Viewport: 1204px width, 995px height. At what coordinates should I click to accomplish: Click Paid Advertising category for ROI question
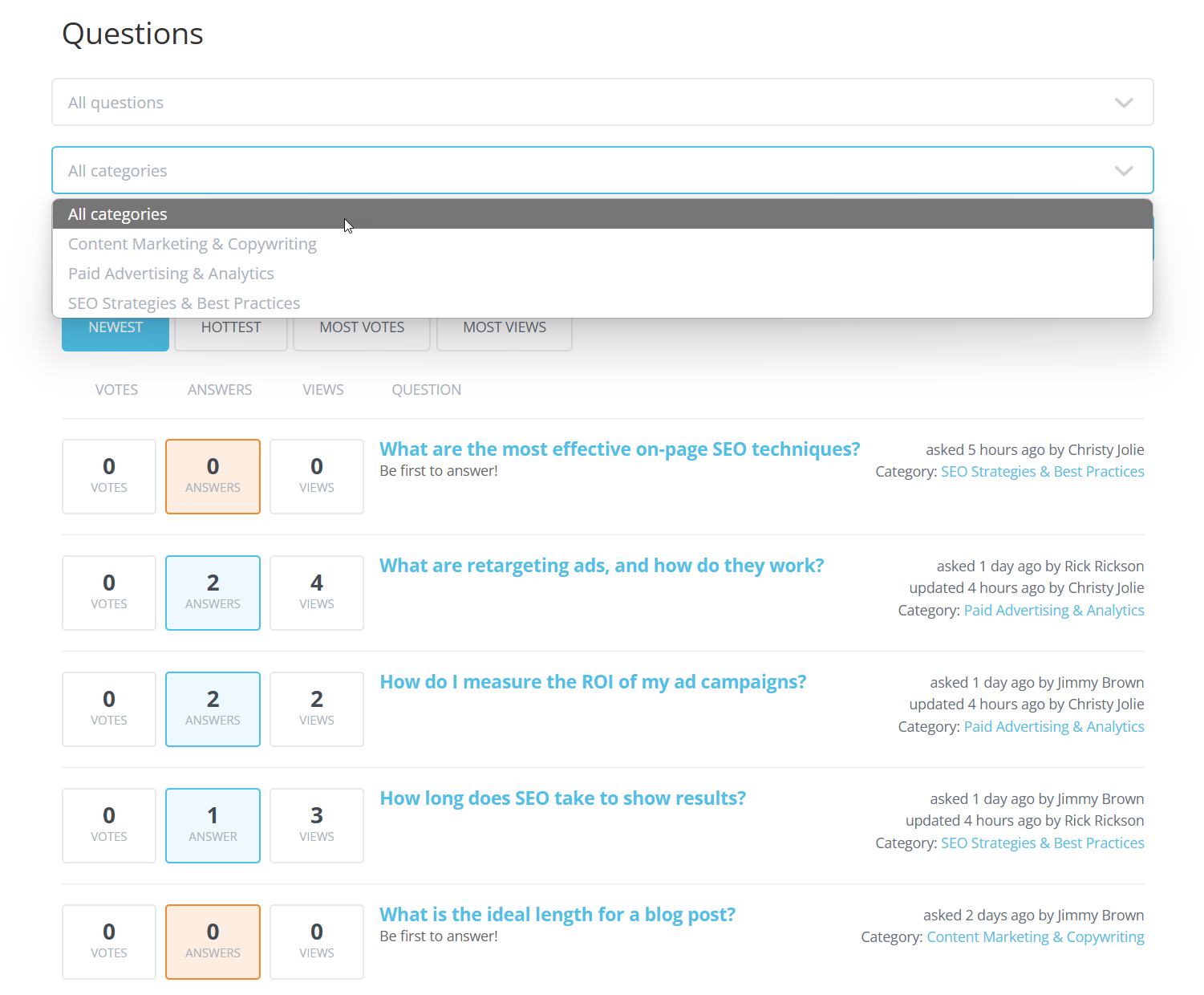pos(1054,727)
